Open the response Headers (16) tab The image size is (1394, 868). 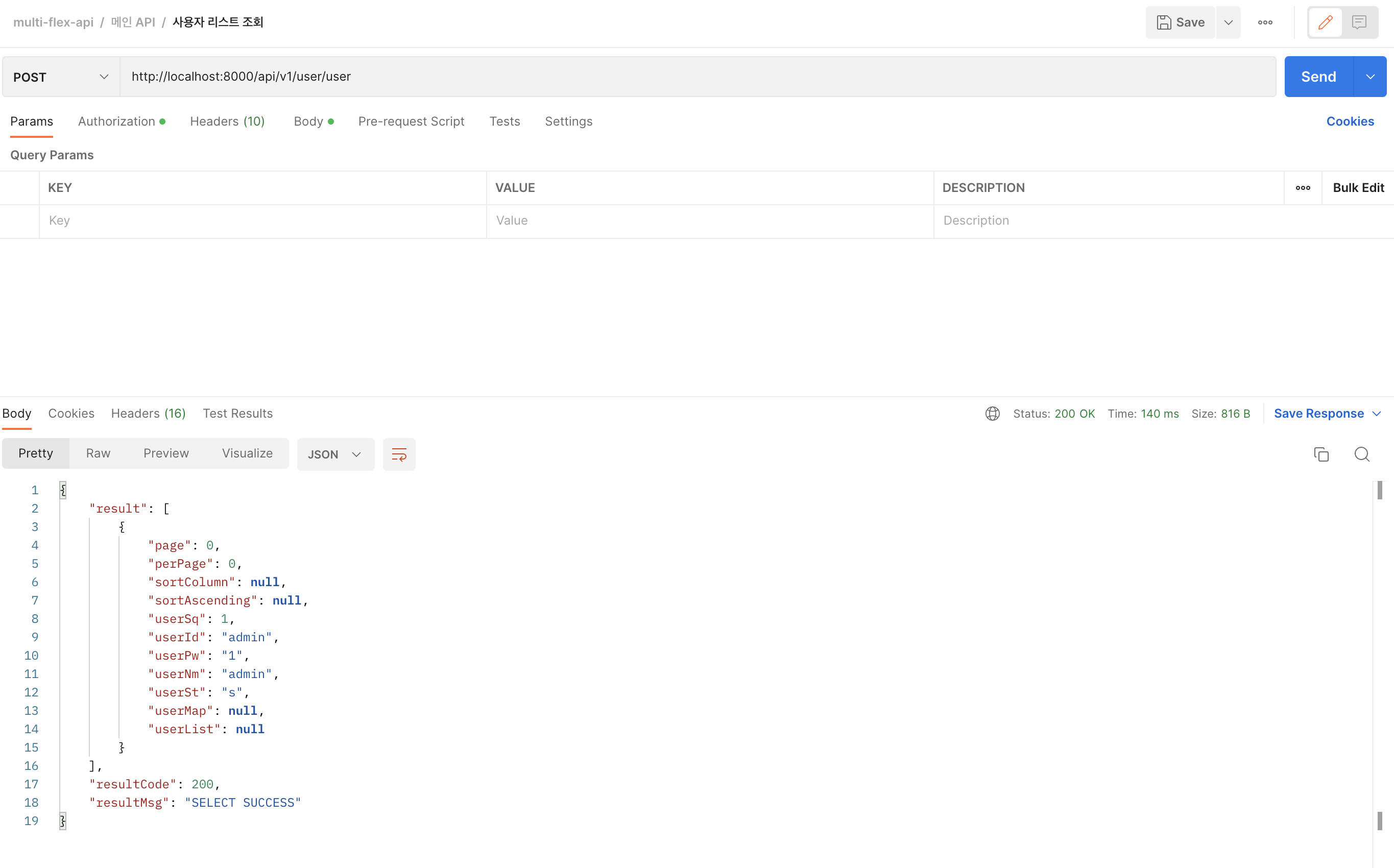point(148,414)
